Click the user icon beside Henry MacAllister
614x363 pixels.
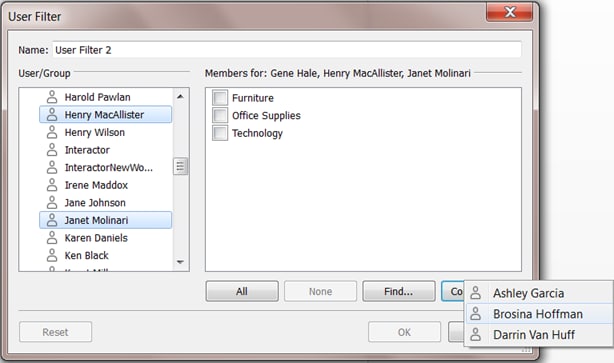[x=52, y=114]
